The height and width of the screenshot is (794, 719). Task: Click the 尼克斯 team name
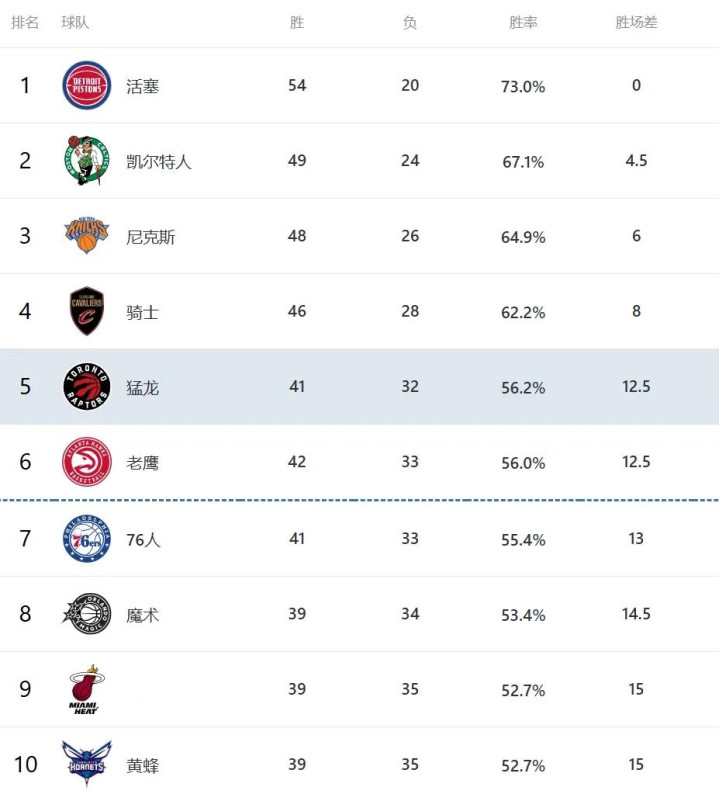click(151, 237)
